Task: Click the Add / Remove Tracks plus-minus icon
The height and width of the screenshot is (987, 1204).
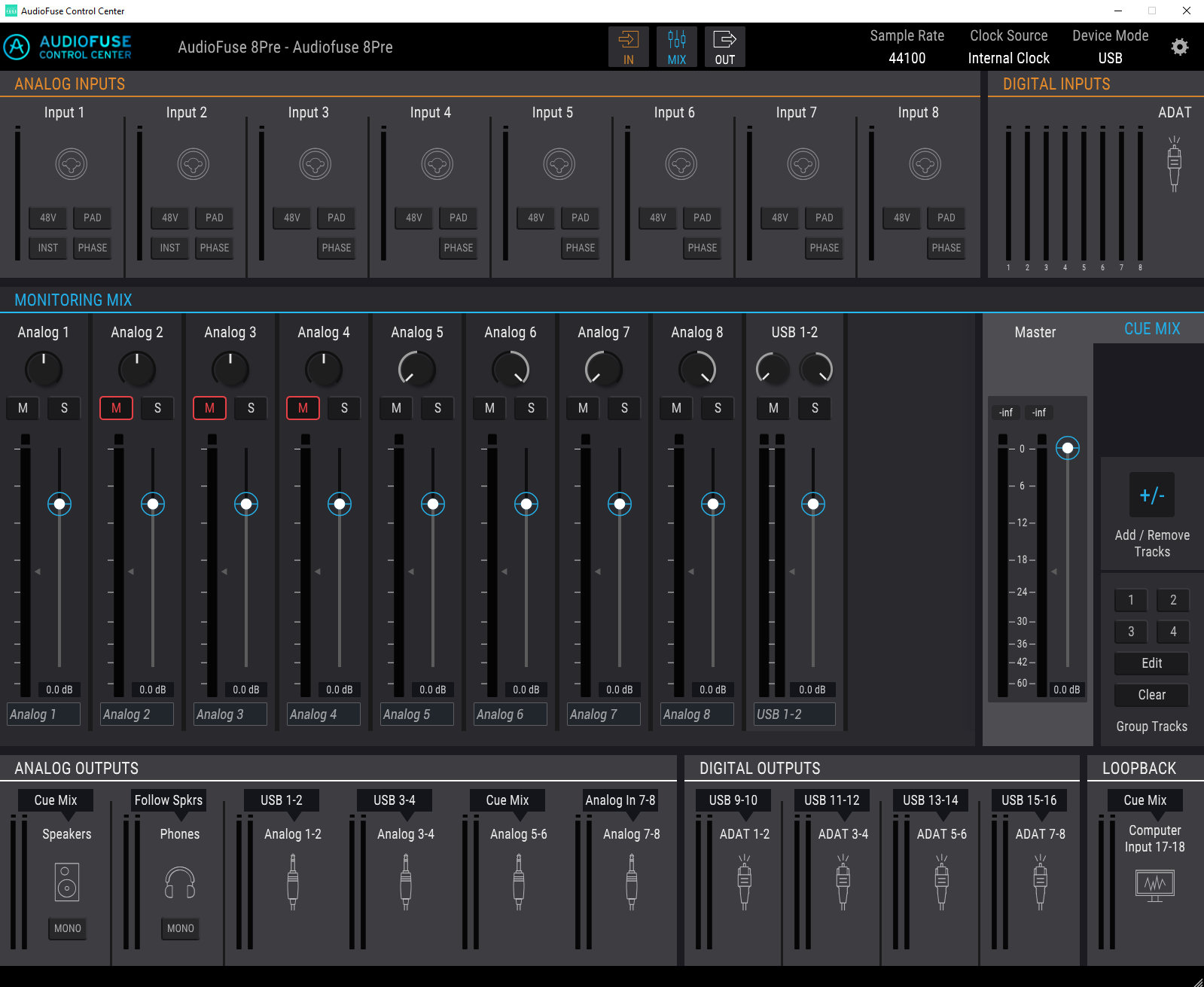Action: pyautogui.click(x=1152, y=495)
